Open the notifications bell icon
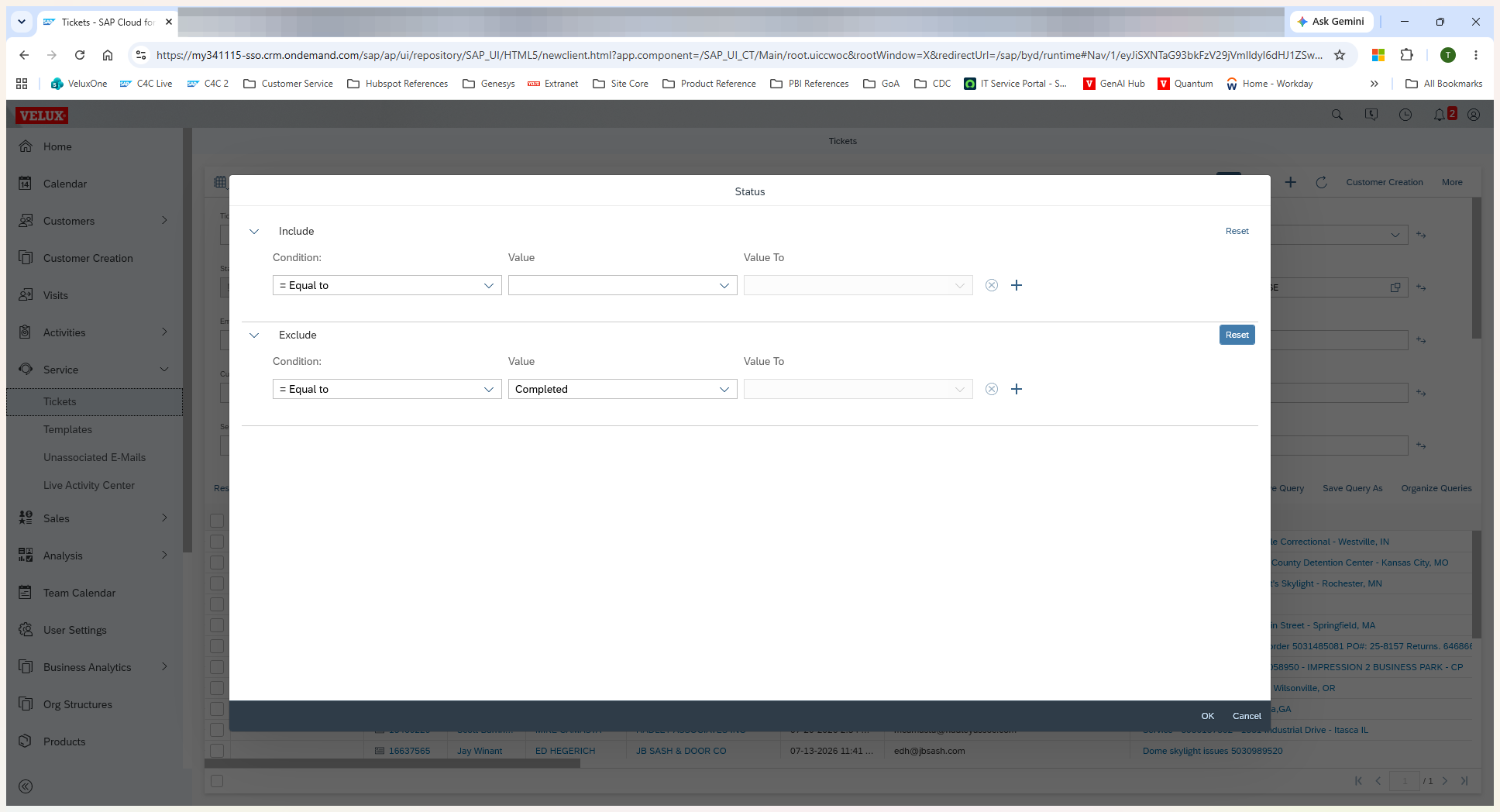Screen dimensions: 1500x812 pyautogui.click(x=1440, y=115)
